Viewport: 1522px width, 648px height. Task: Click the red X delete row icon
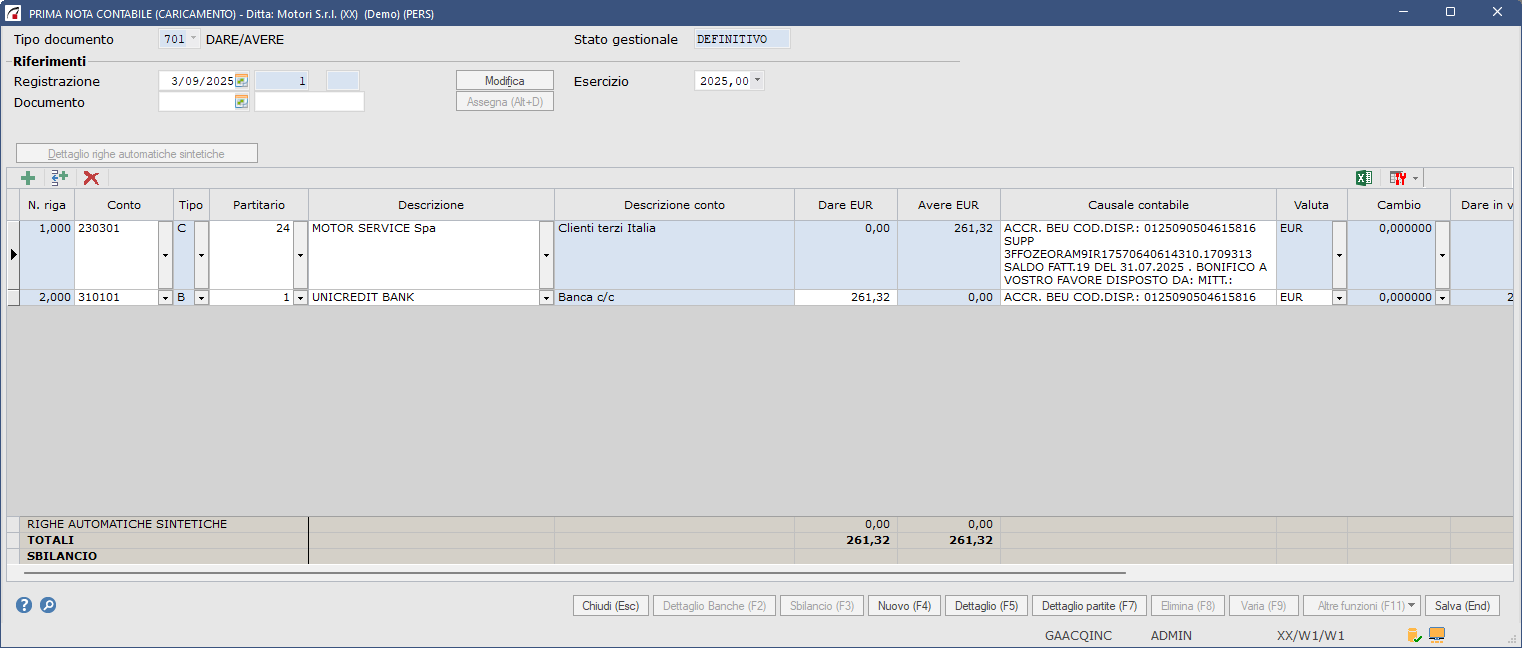(91, 178)
